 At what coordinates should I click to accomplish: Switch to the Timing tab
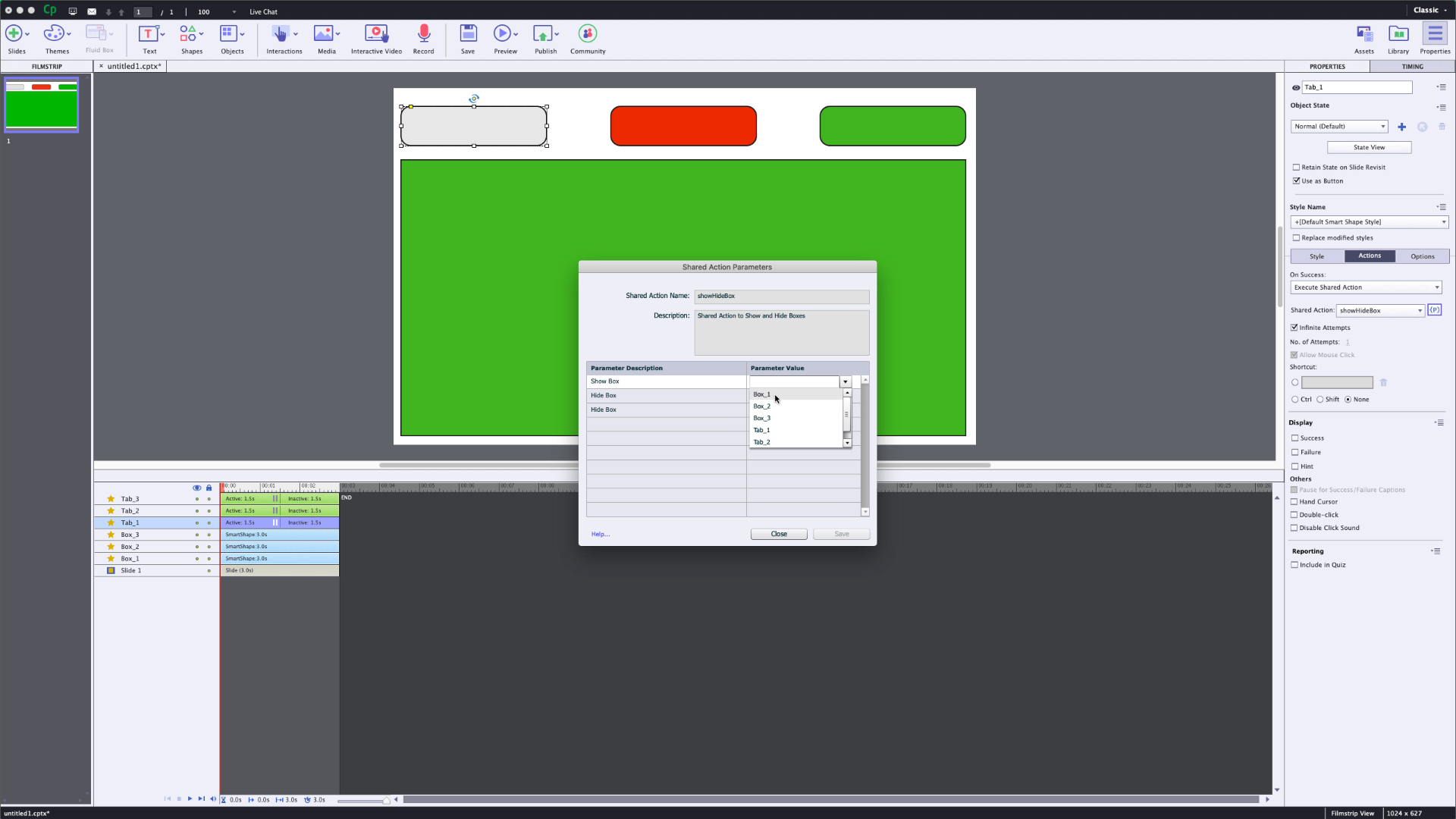[1412, 67]
